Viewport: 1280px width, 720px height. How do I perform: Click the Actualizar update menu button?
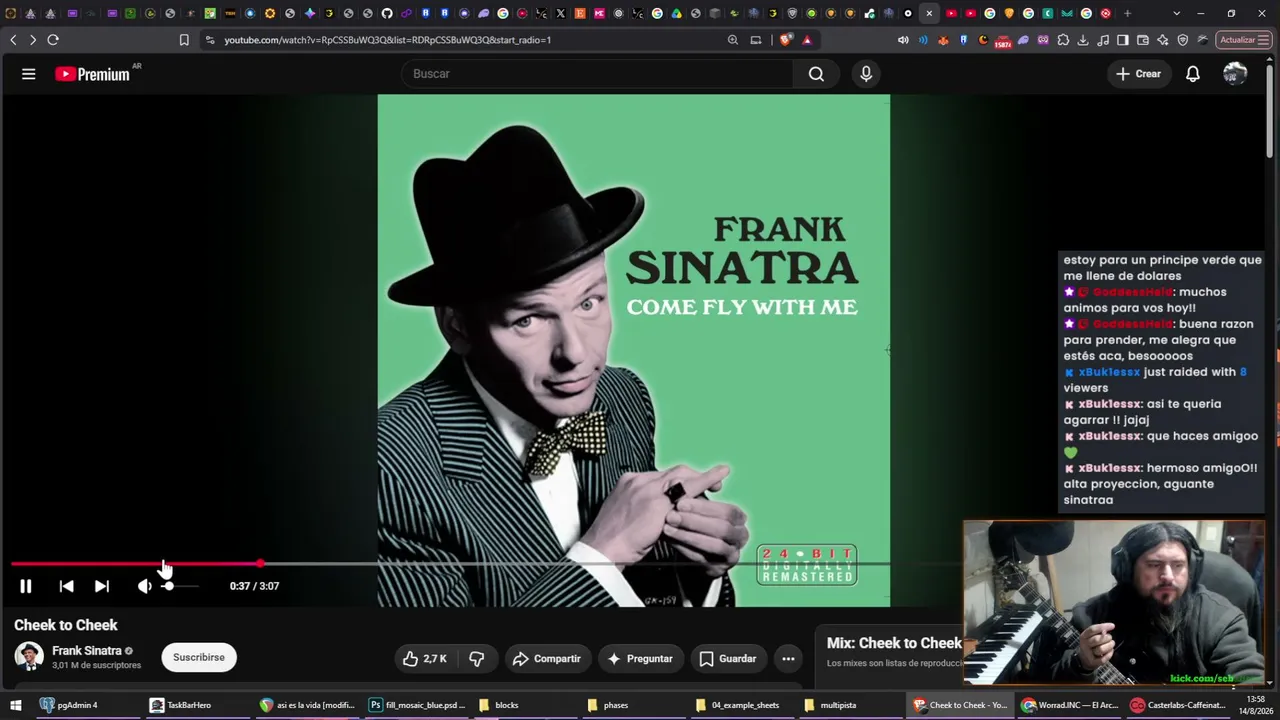coord(1245,40)
